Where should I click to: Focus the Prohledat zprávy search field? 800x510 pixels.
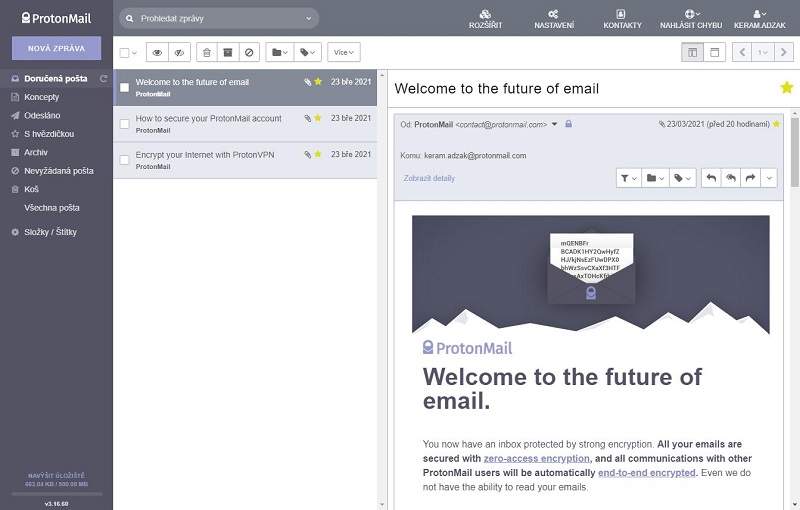pos(219,18)
